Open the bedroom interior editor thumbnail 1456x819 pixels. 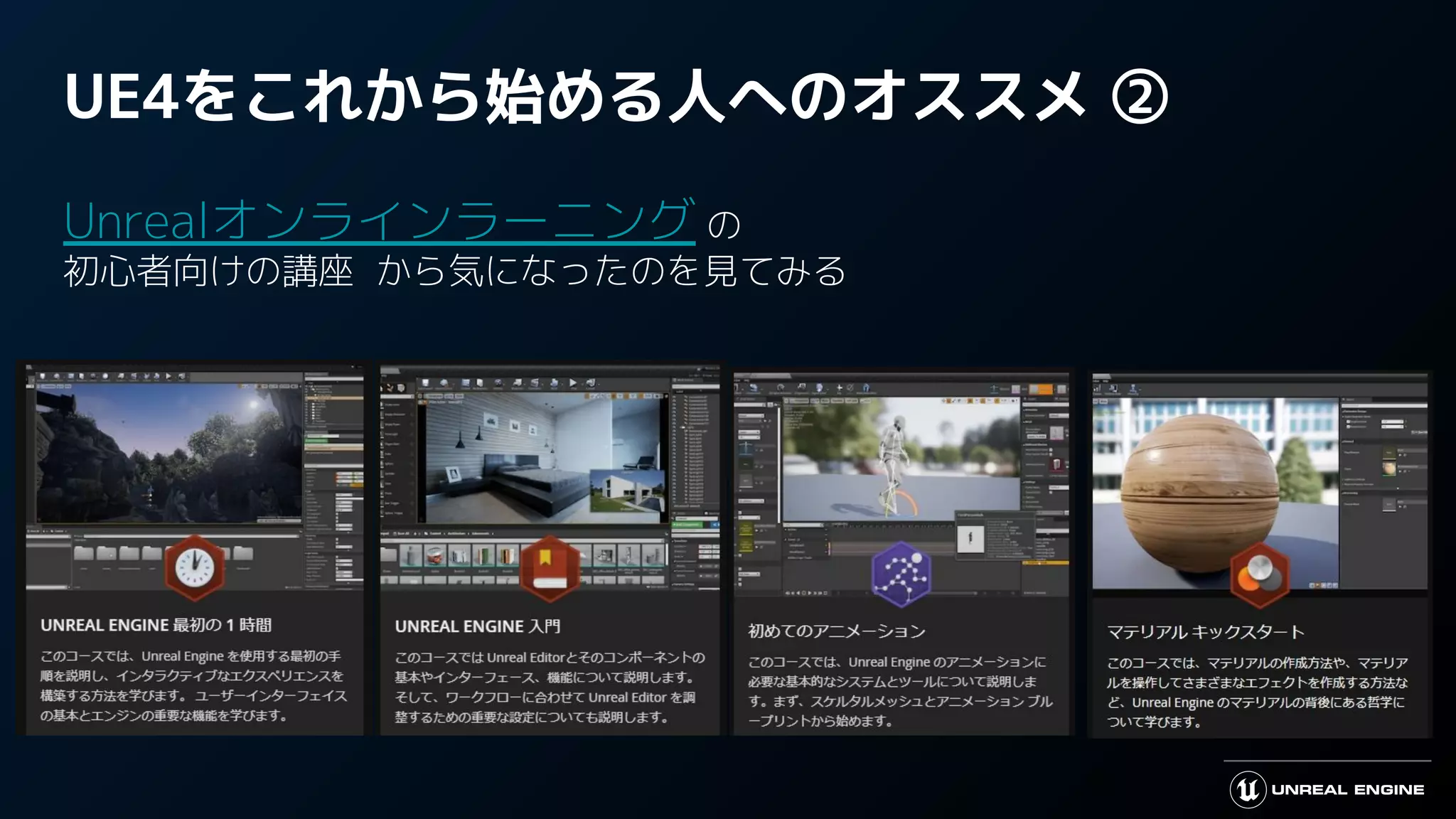point(550,478)
